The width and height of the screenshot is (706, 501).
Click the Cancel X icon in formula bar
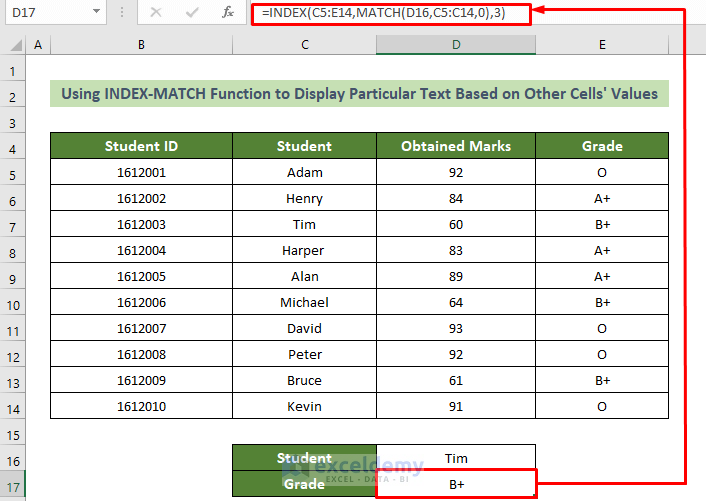(157, 12)
